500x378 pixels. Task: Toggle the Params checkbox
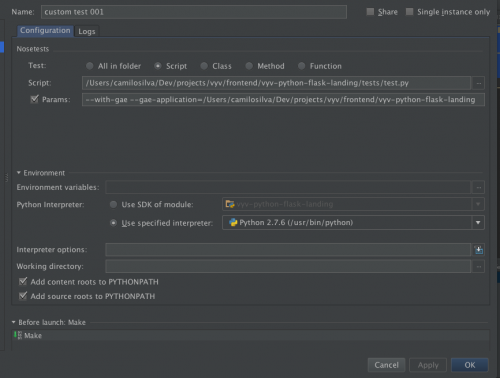[34, 99]
